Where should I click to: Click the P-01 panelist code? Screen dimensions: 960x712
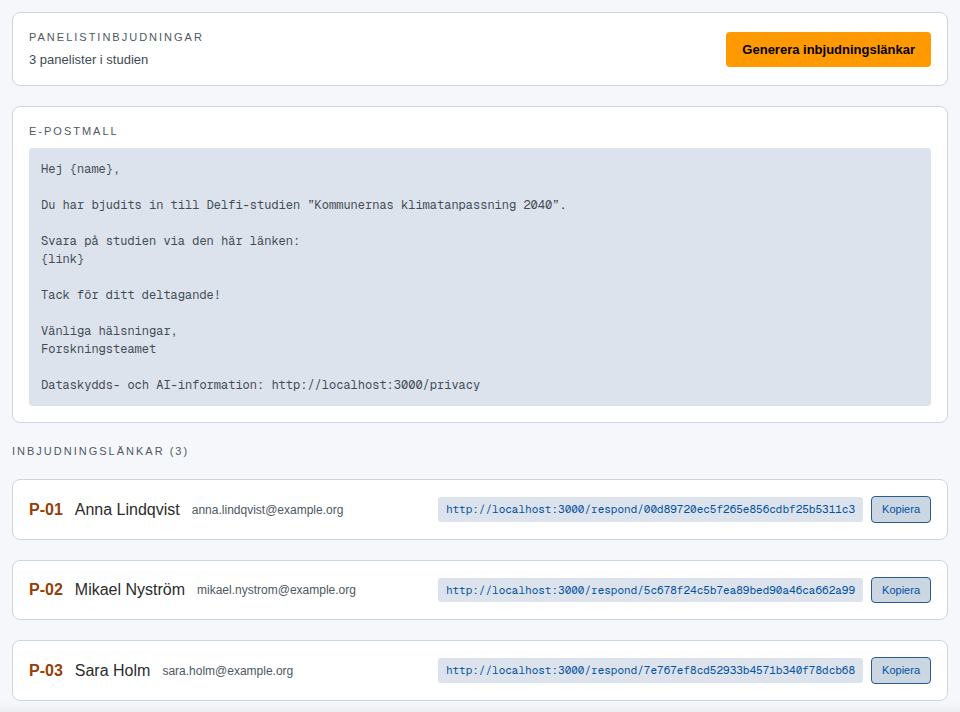tap(46, 509)
